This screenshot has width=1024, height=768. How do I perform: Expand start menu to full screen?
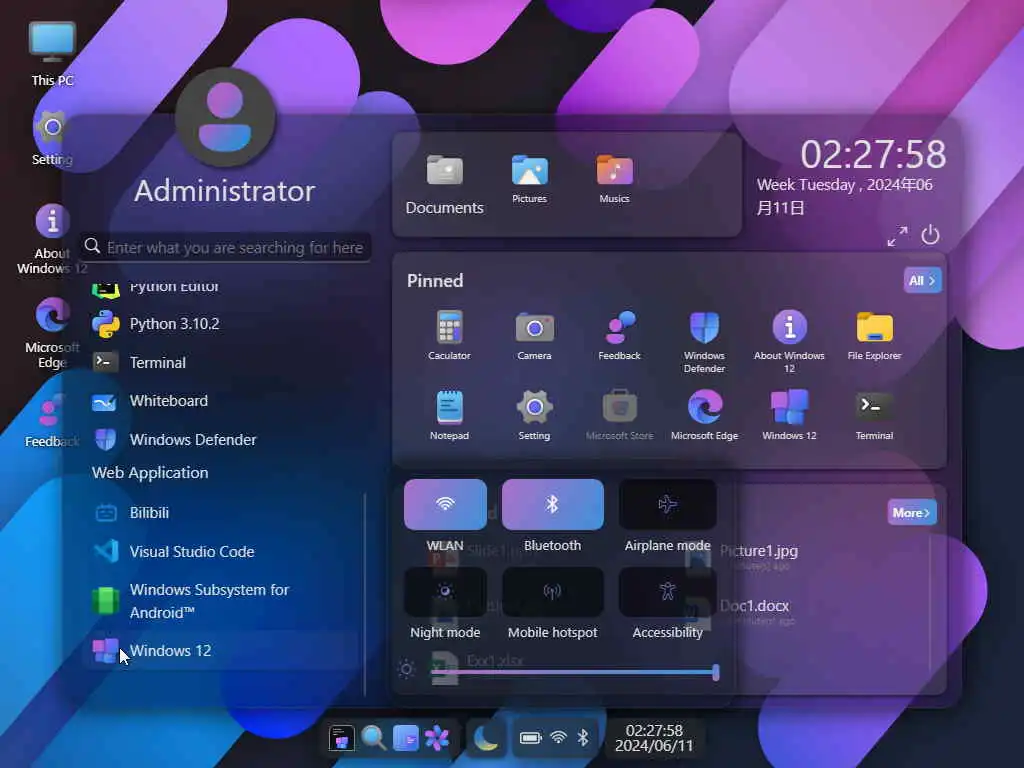click(x=897, y=236)
